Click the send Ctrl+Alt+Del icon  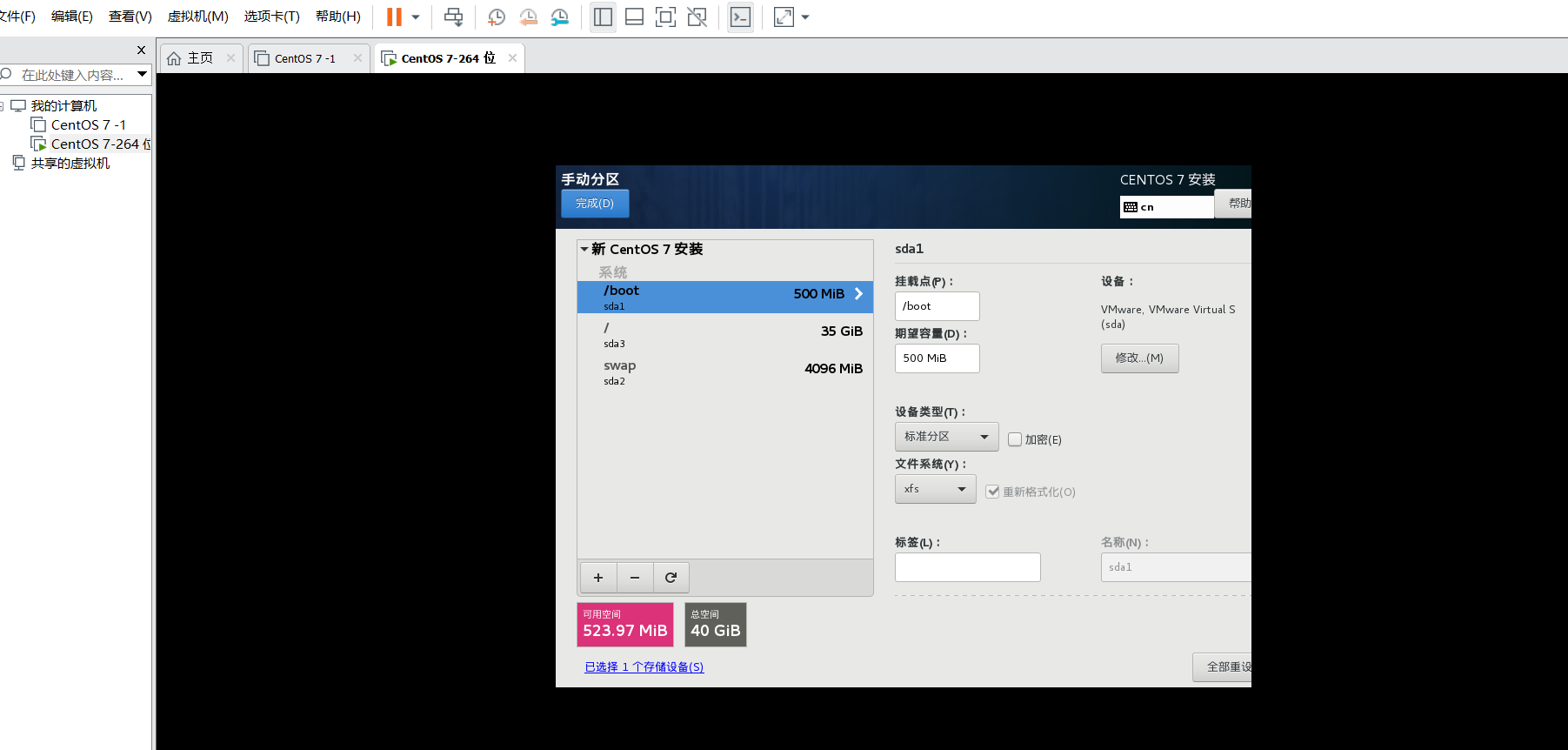click(454, 17)
